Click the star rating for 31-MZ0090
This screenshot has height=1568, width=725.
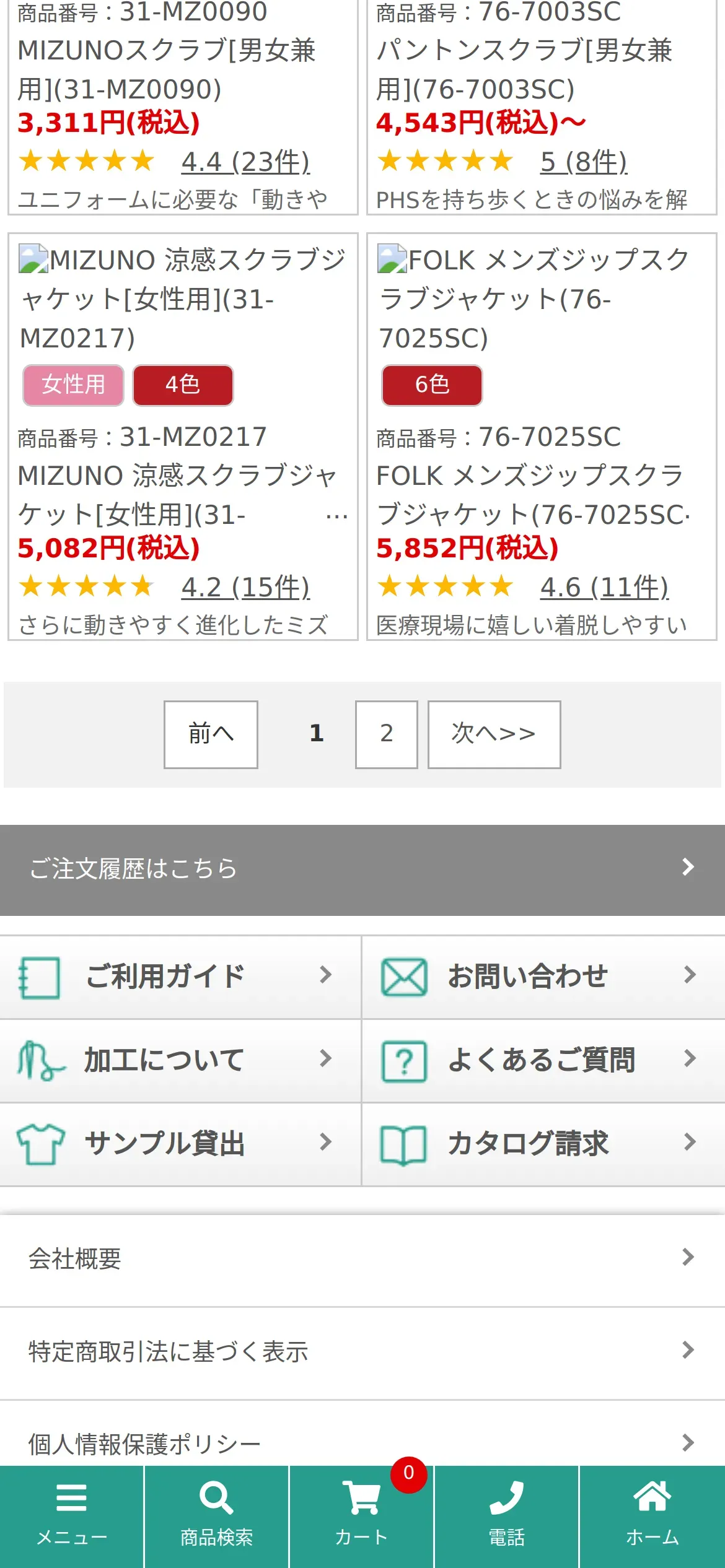click(86, 161)
